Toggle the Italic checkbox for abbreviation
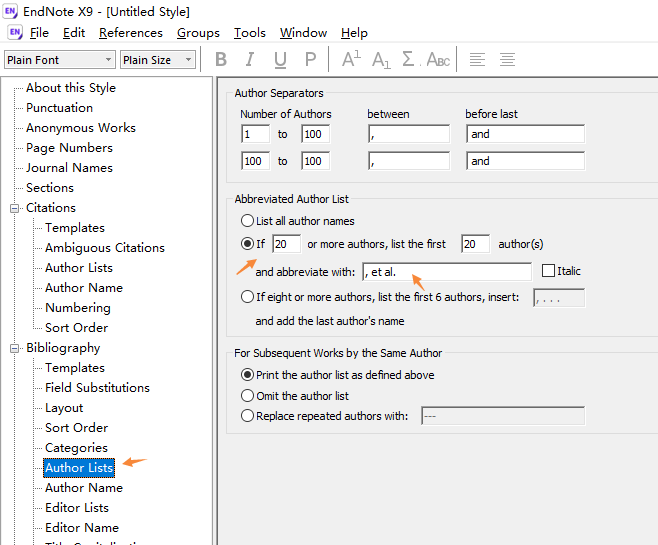658x545 pixels. [x=548, y=271]
